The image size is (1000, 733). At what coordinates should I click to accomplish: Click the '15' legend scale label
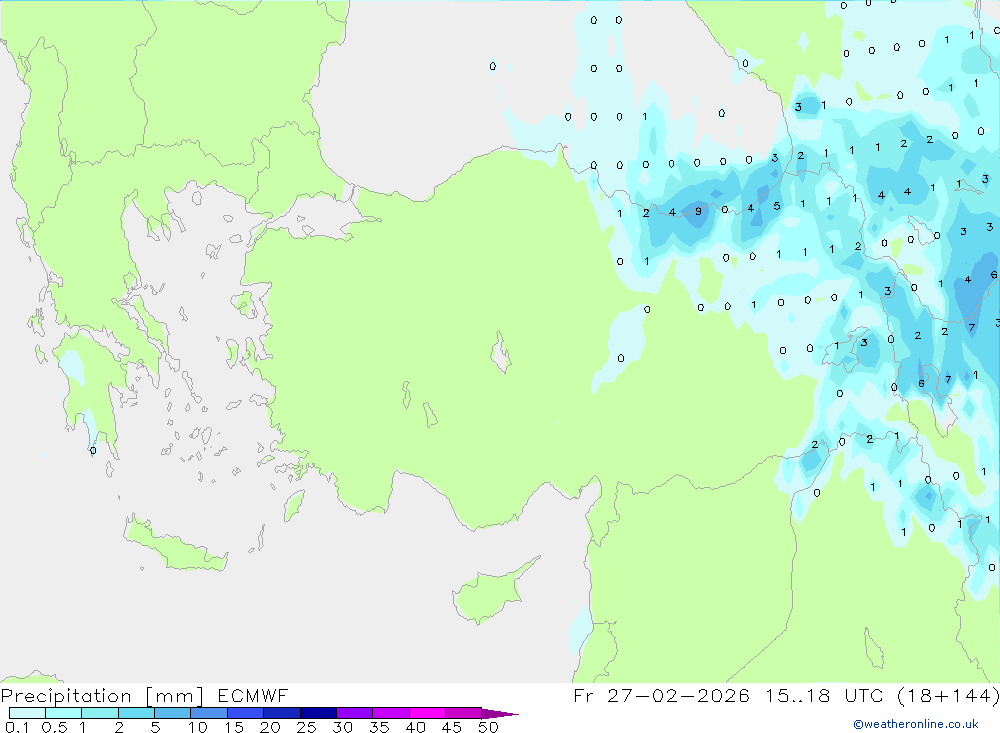click(x=234, y=727)
